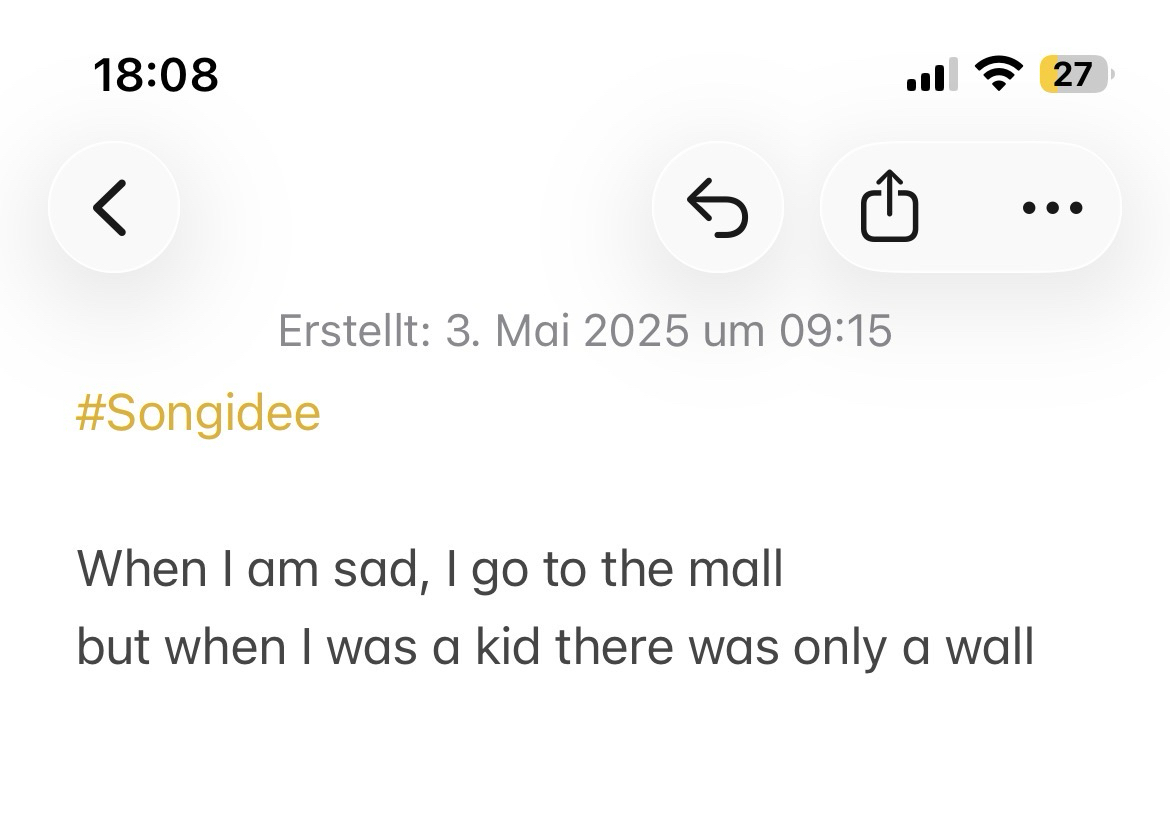The width and height of the screenshot is (1170, 834).
Task: Tap the back chevron button
Action: click(113, 207)
